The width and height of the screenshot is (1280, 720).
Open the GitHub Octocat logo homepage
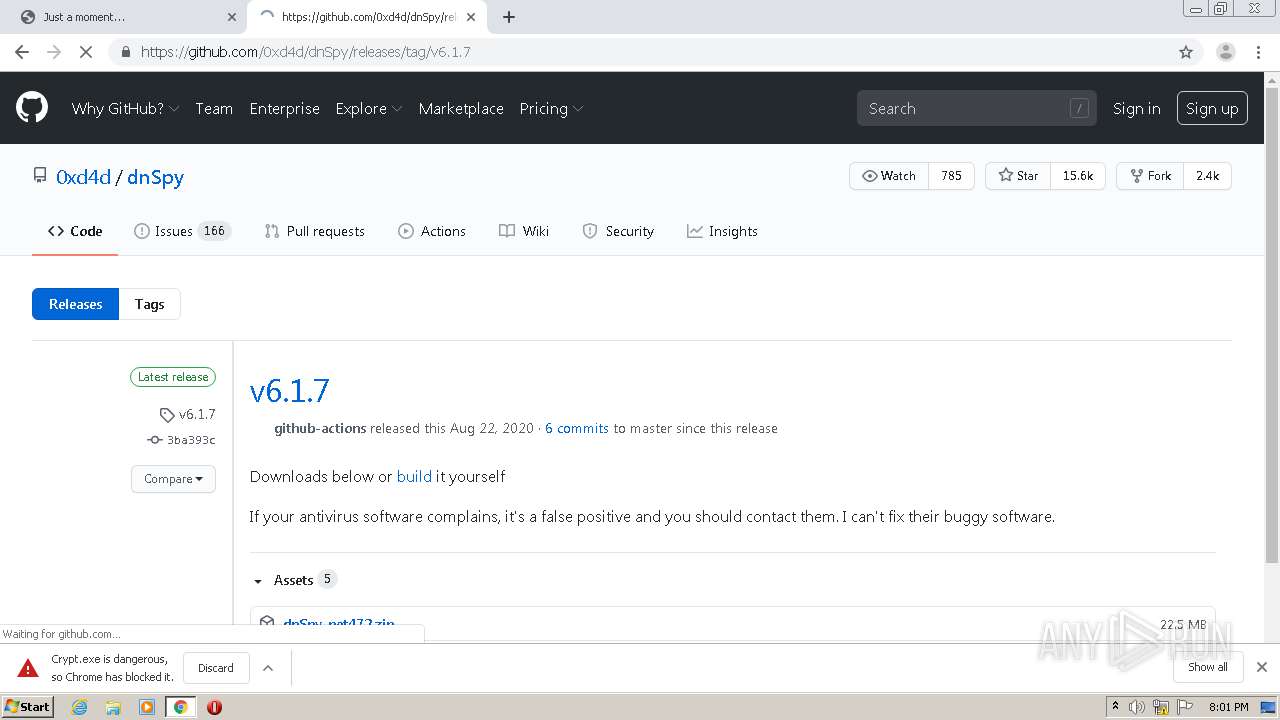[32, 108]
